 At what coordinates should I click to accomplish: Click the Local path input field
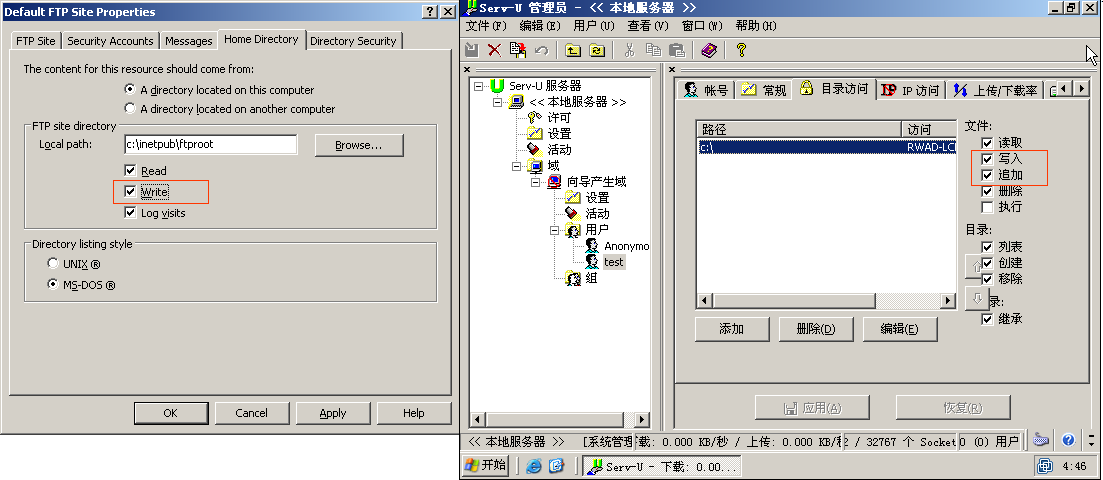pos(210,144)
